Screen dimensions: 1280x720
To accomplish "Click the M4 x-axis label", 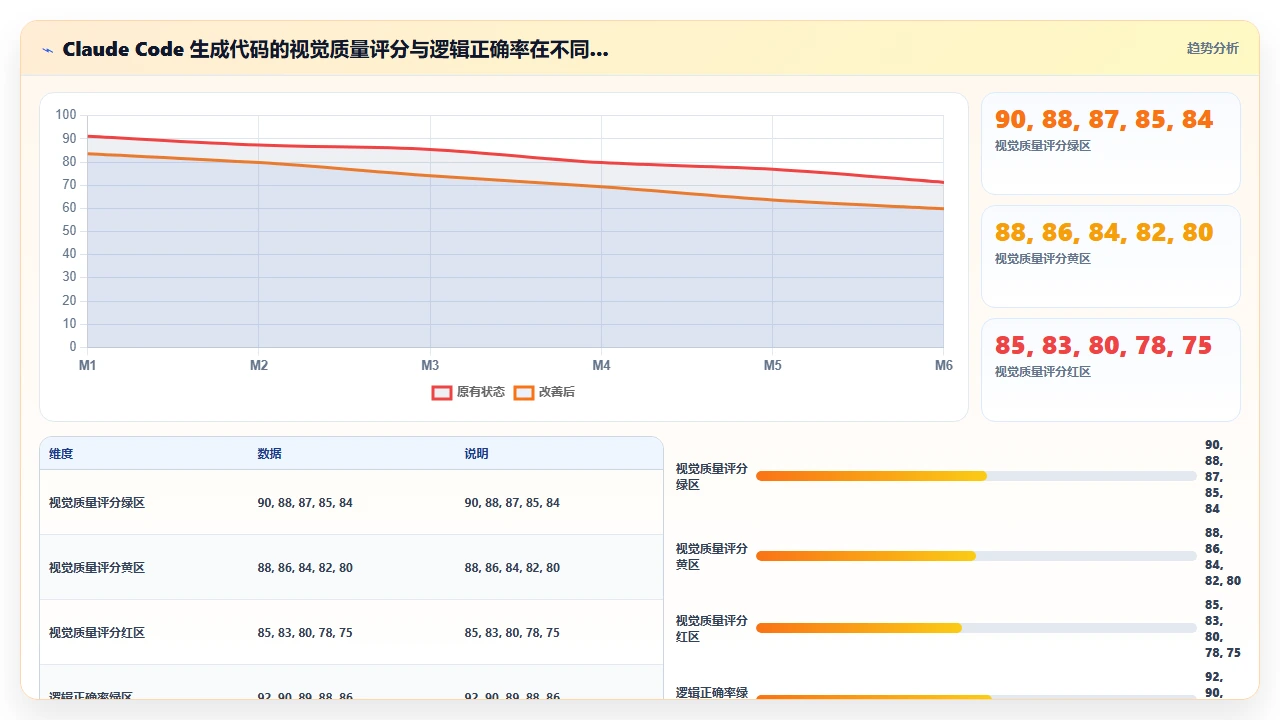I will pos(601,366).
